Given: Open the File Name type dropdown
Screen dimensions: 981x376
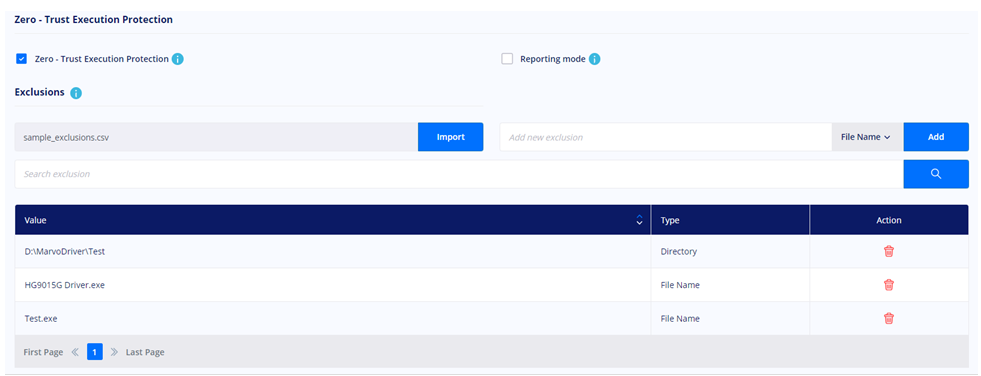Looking at the screenshot, I should (867, 137).
